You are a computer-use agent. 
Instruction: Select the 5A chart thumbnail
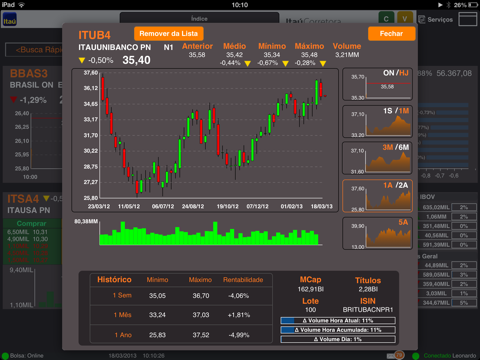(377, 233)
